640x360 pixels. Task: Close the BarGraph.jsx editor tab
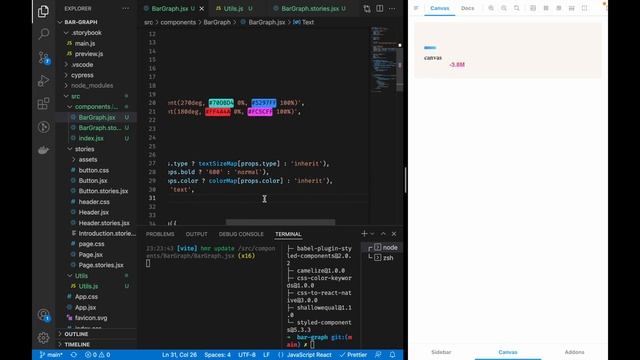202,9
